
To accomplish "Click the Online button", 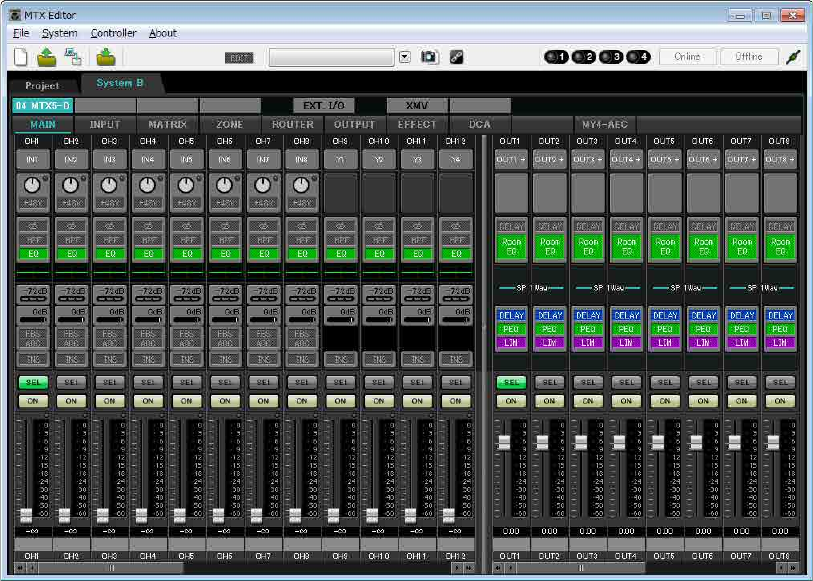I will click(x=688, y=56).
